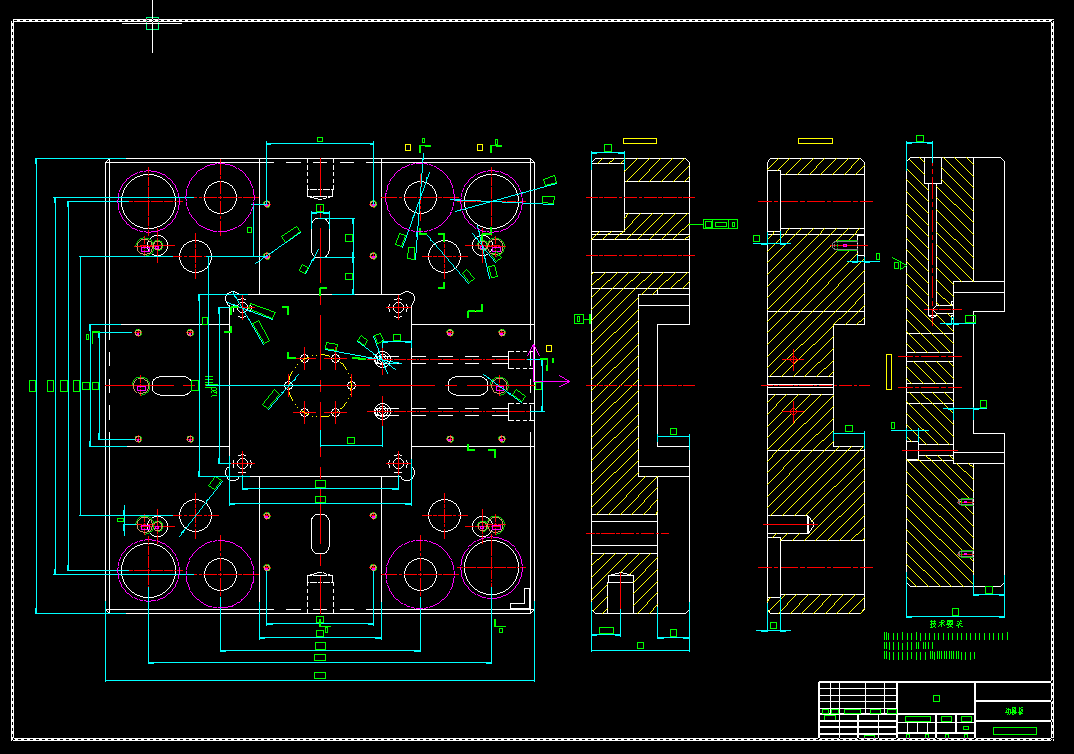The height and width of the screenshot is (754, 1074).
Task: Select the green 技术要求 heading text
Action: pyautogui.click(x=946, y=624)
